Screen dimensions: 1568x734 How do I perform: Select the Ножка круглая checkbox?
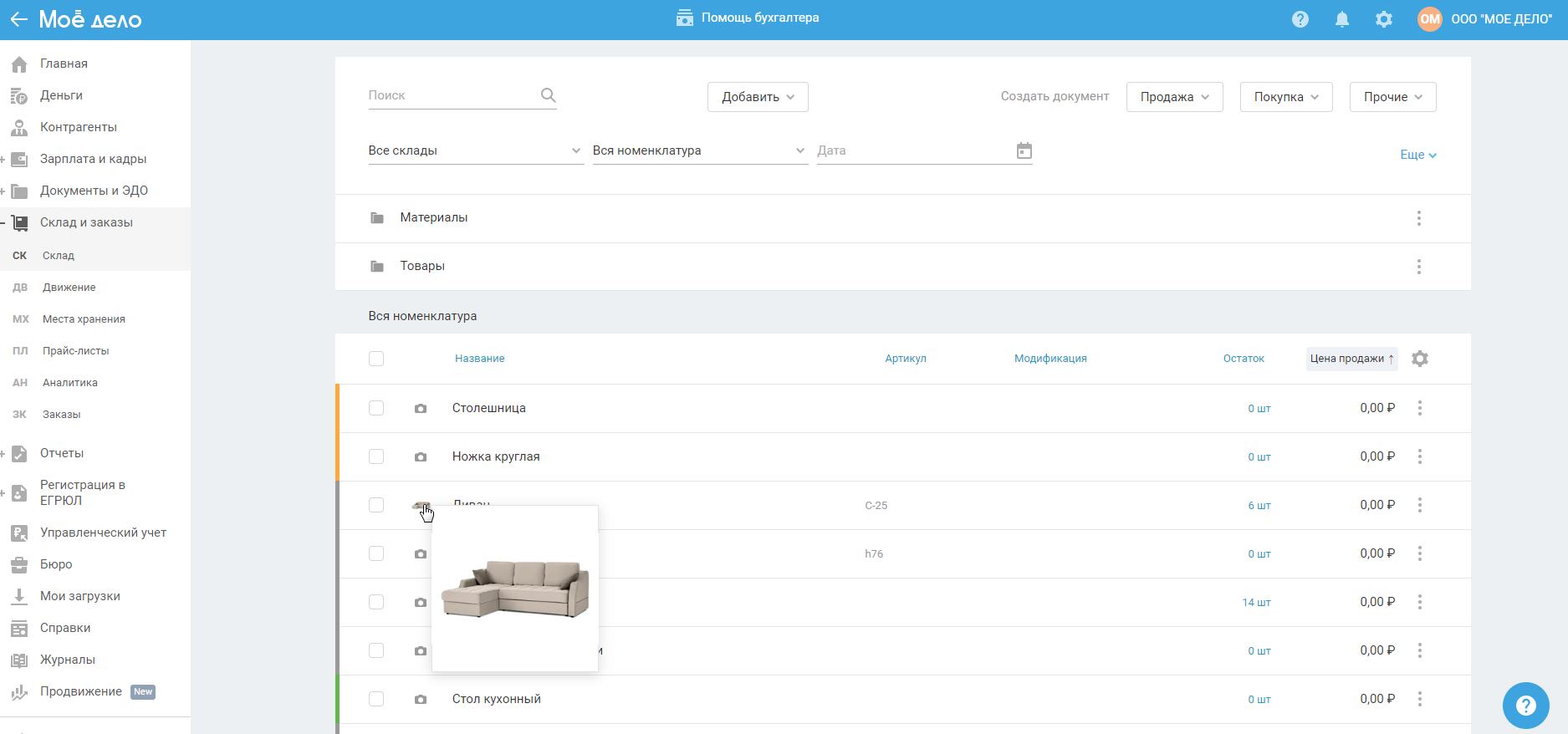coord(376,456)
